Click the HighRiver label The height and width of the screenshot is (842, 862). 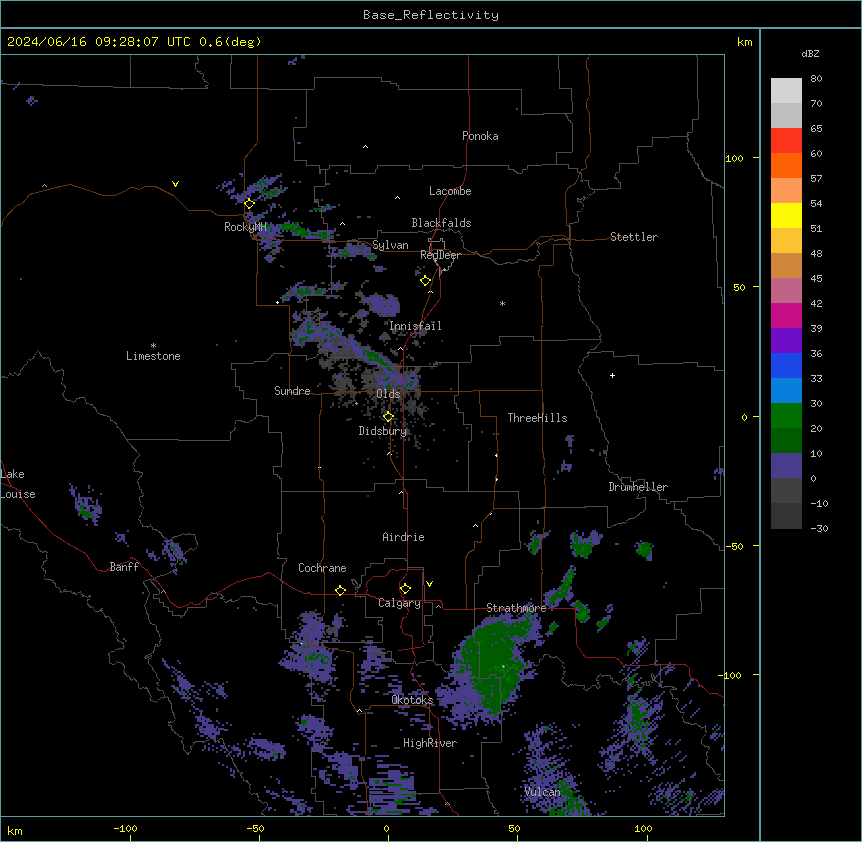pyautogui.click(x=430, y=743)
